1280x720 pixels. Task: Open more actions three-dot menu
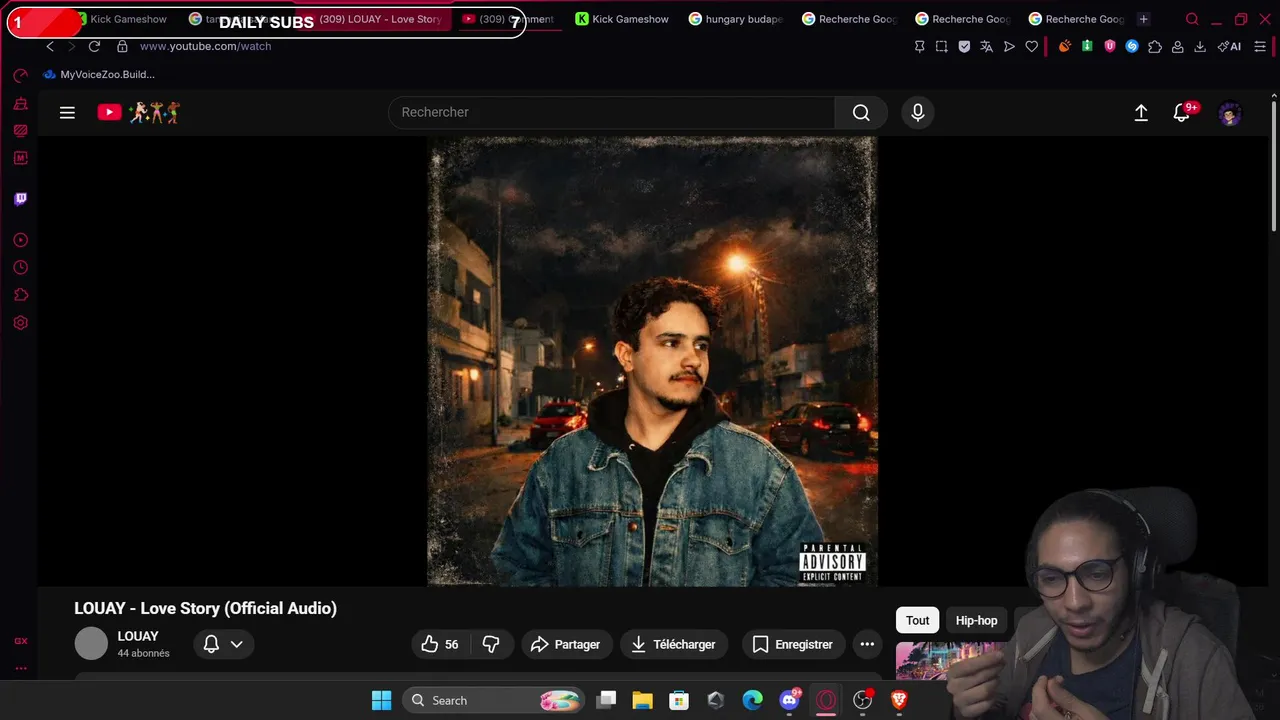tap(867, 644)
